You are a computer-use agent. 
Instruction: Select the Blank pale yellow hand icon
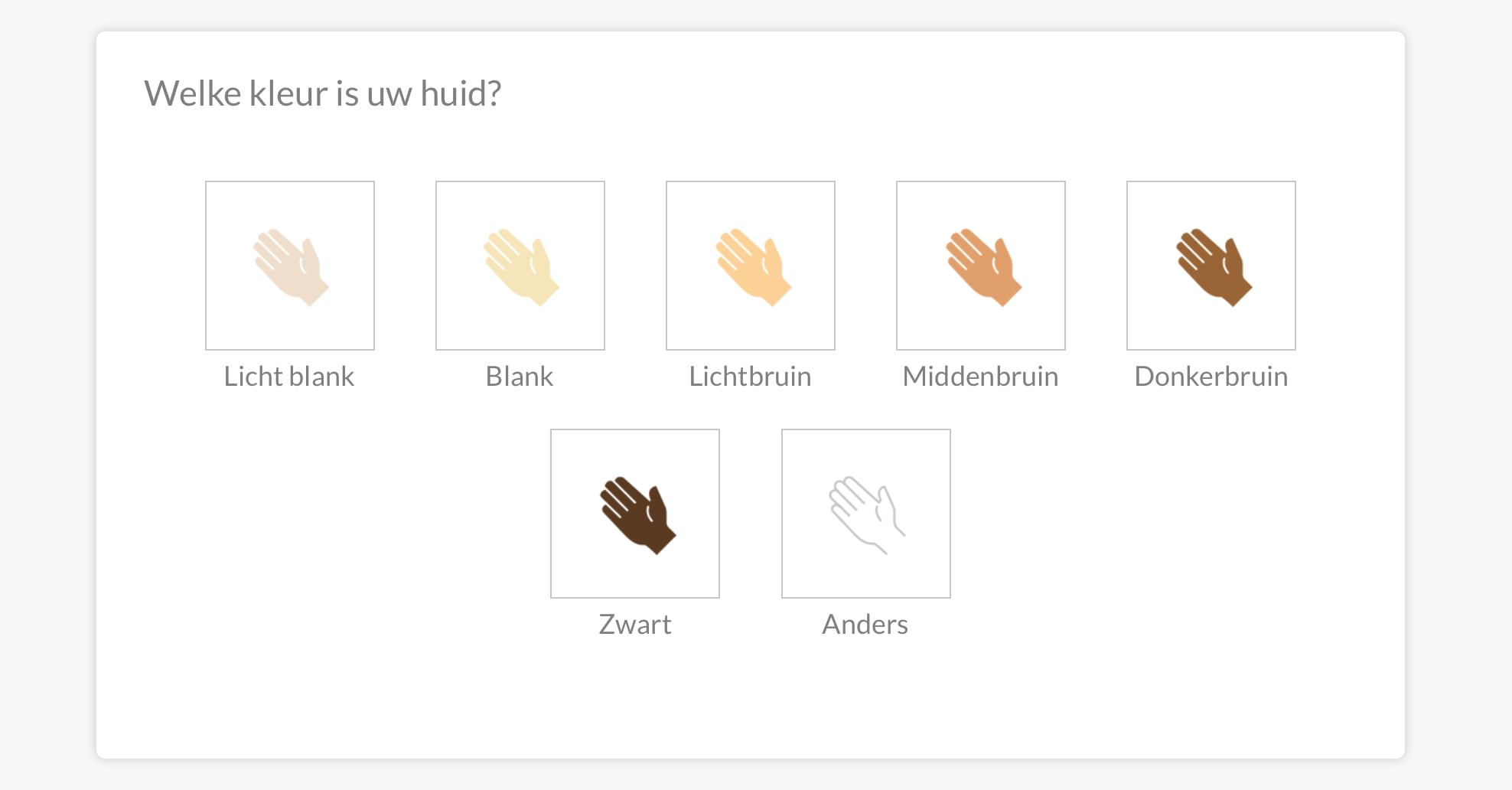521,267
